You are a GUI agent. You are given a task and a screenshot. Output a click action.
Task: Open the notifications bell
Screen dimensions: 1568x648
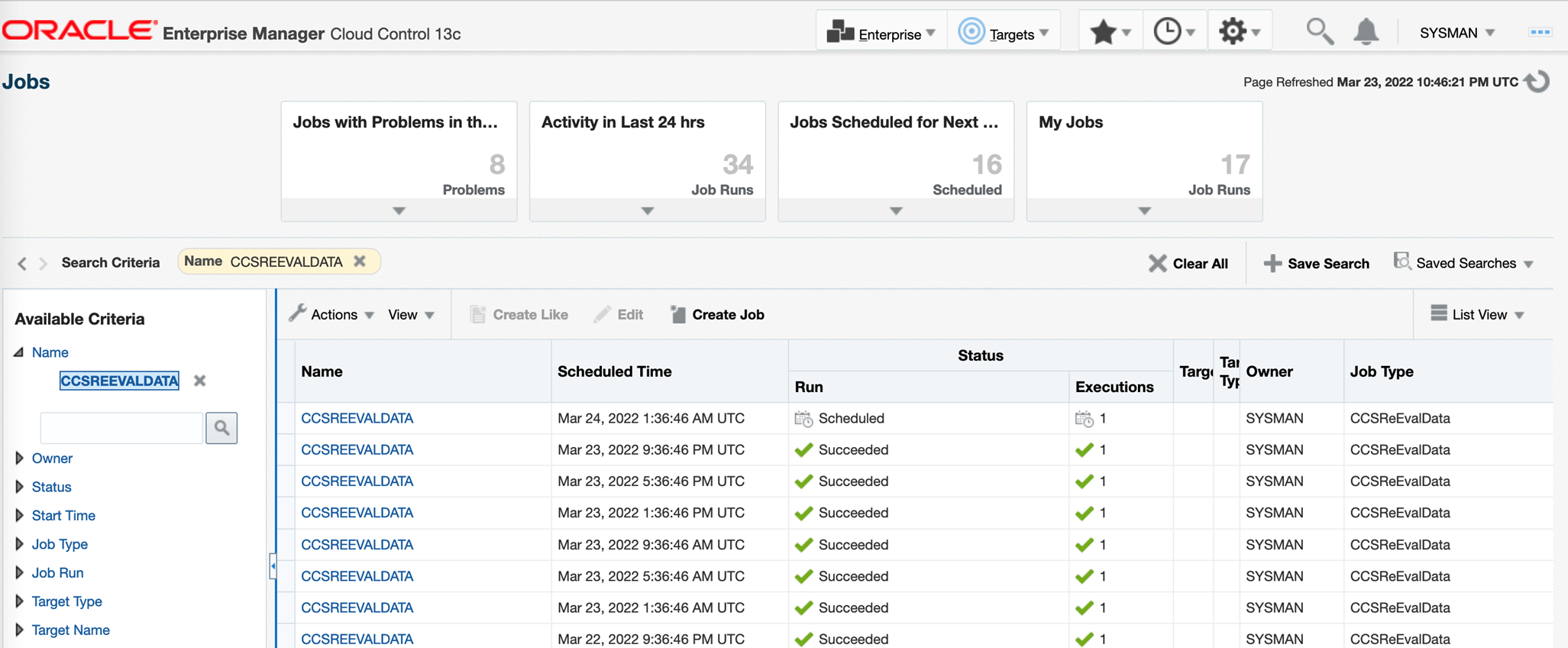(x=1366, y=32)
